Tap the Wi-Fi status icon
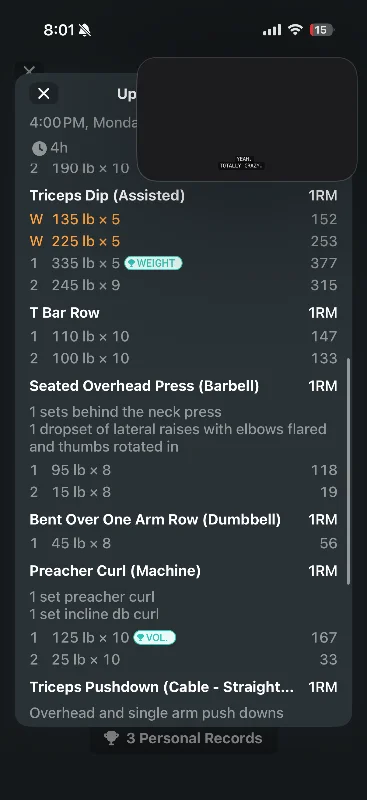The image size is (367, 800). (295, 30)
